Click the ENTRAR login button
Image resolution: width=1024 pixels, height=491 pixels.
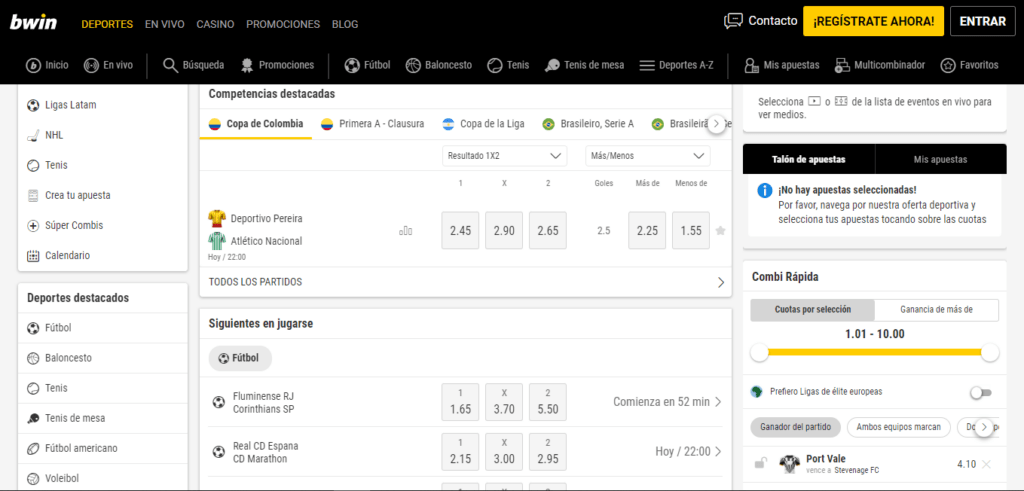983,22
